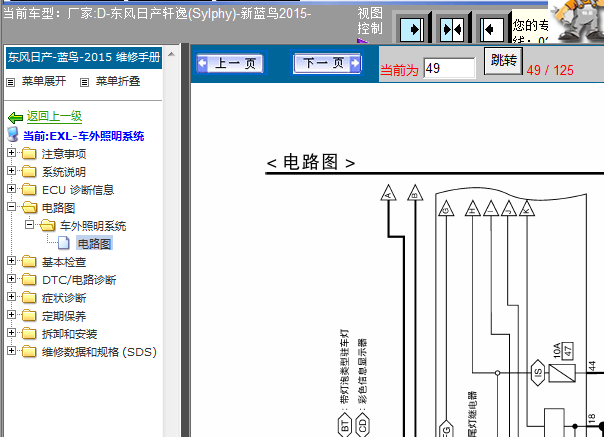
Task: Collapse the 车外照明系统 subfolder node
Action: tap(29, 224)
